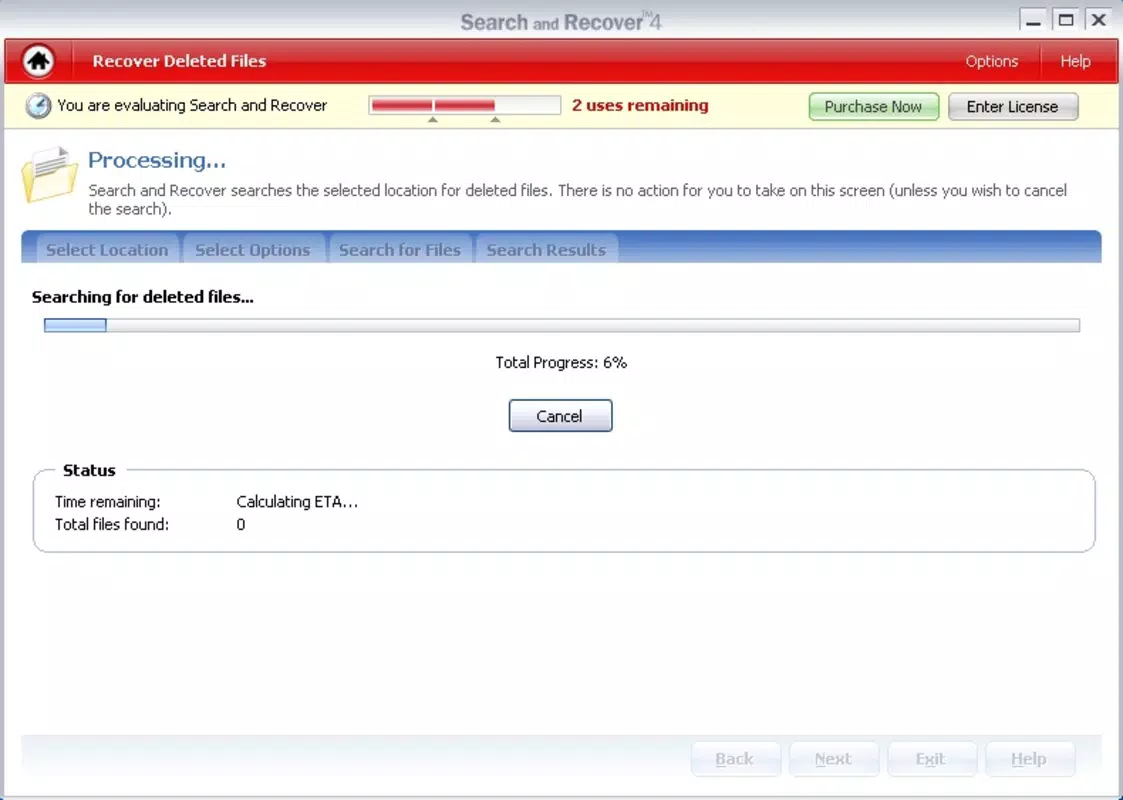Switch to the Search Results tab
The height and width of the screenshot is (800, 1123).
[x=546, y=249]
